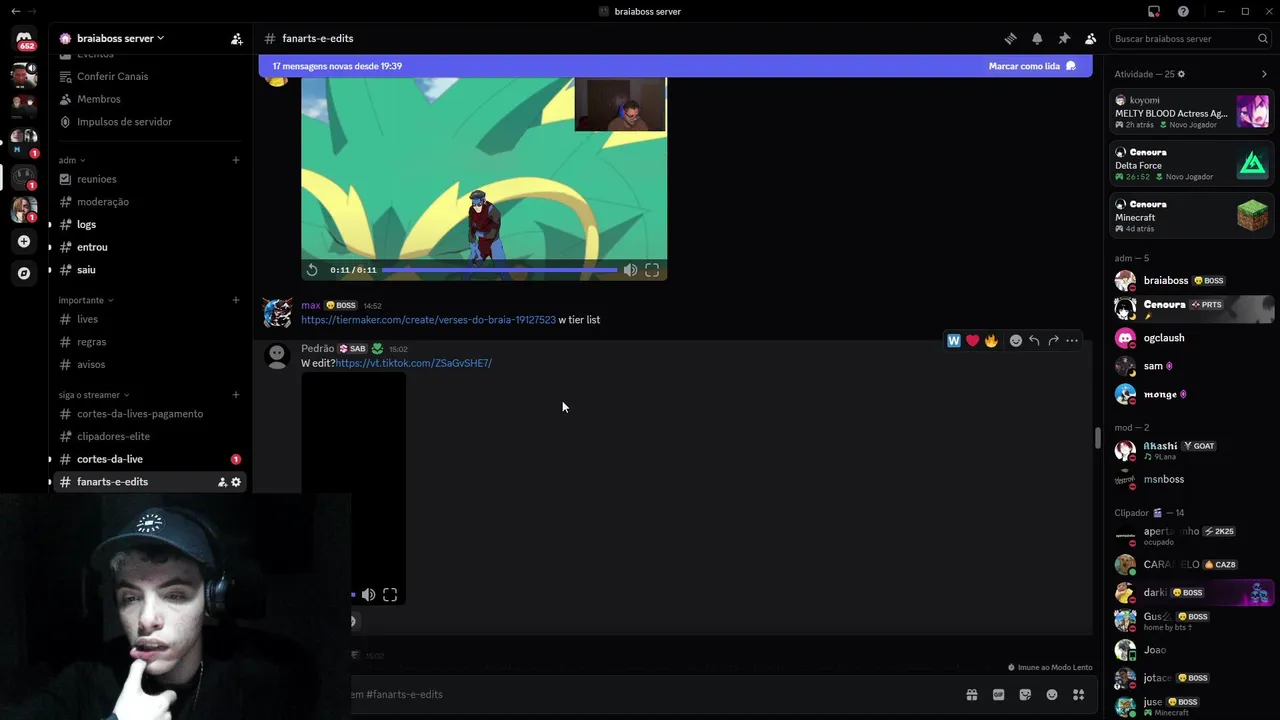Toggle fullscreen on the TikTok embed video
Viewport: 1280px width, 720px height.
pos(390,595)
